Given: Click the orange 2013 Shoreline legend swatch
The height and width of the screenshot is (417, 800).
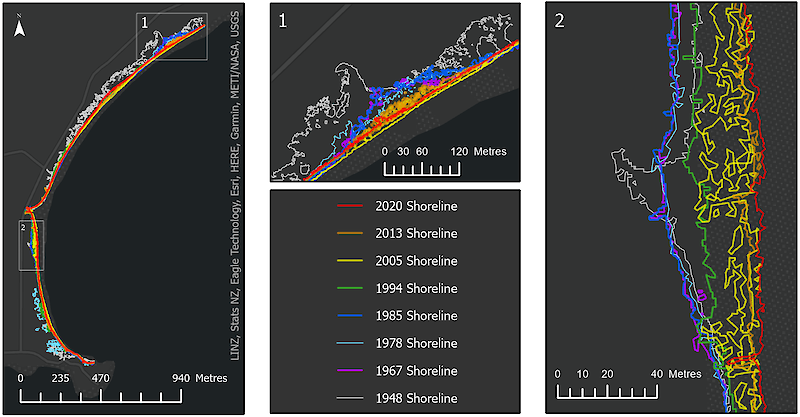Looking at the screenshot, I should [350, 233].
